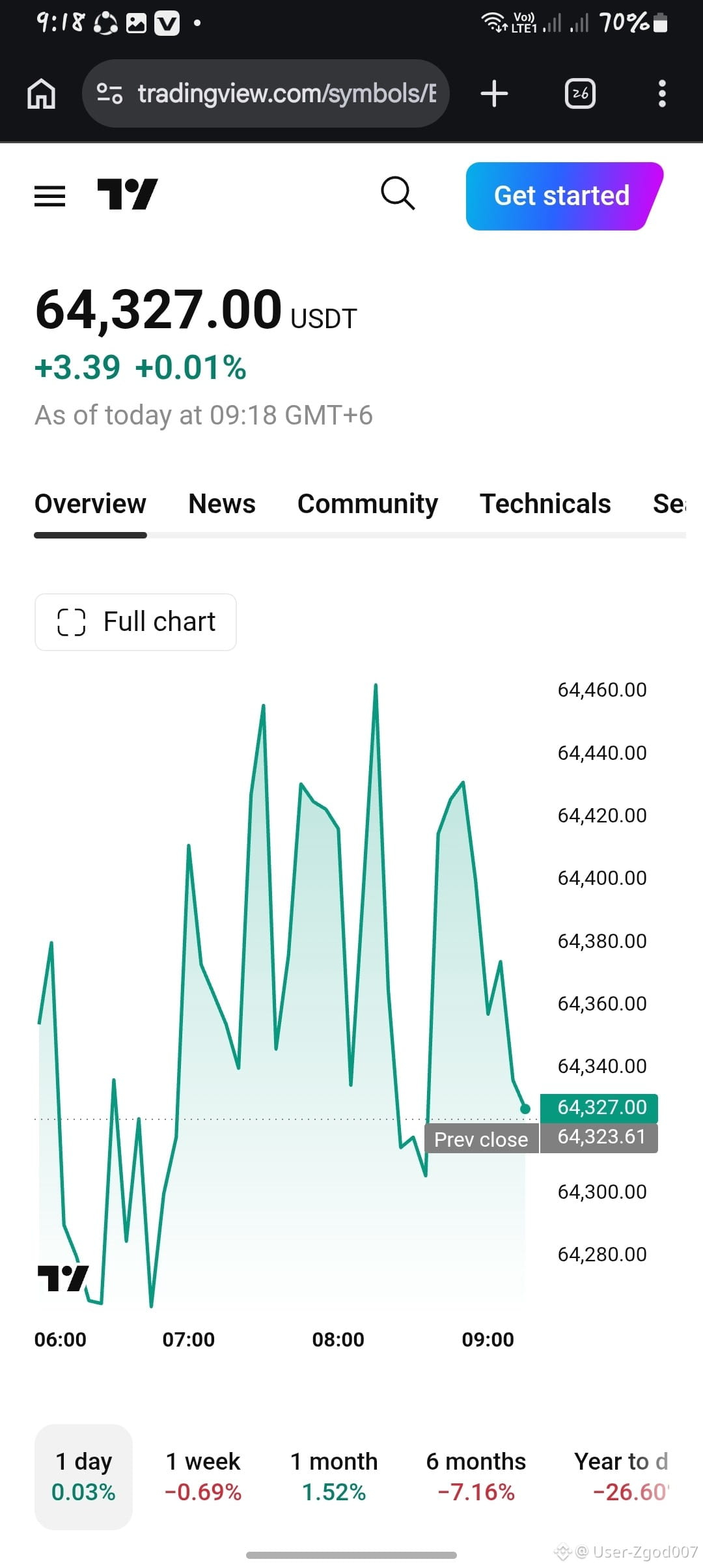Tap the 09:00 time axis label
703x1568 pixels.
coord(488,1339)
